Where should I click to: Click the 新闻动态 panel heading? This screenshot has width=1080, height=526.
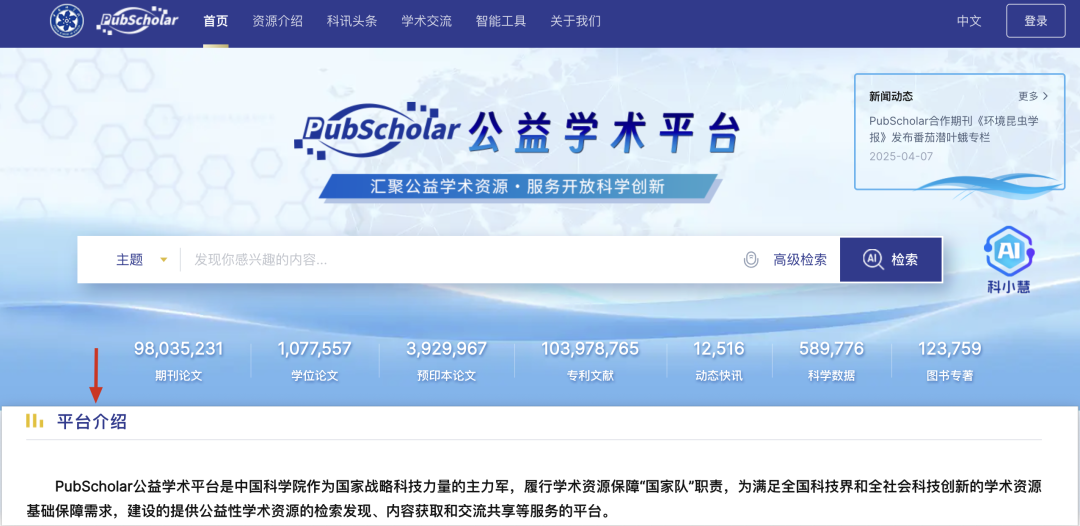(x=891, y=96)
